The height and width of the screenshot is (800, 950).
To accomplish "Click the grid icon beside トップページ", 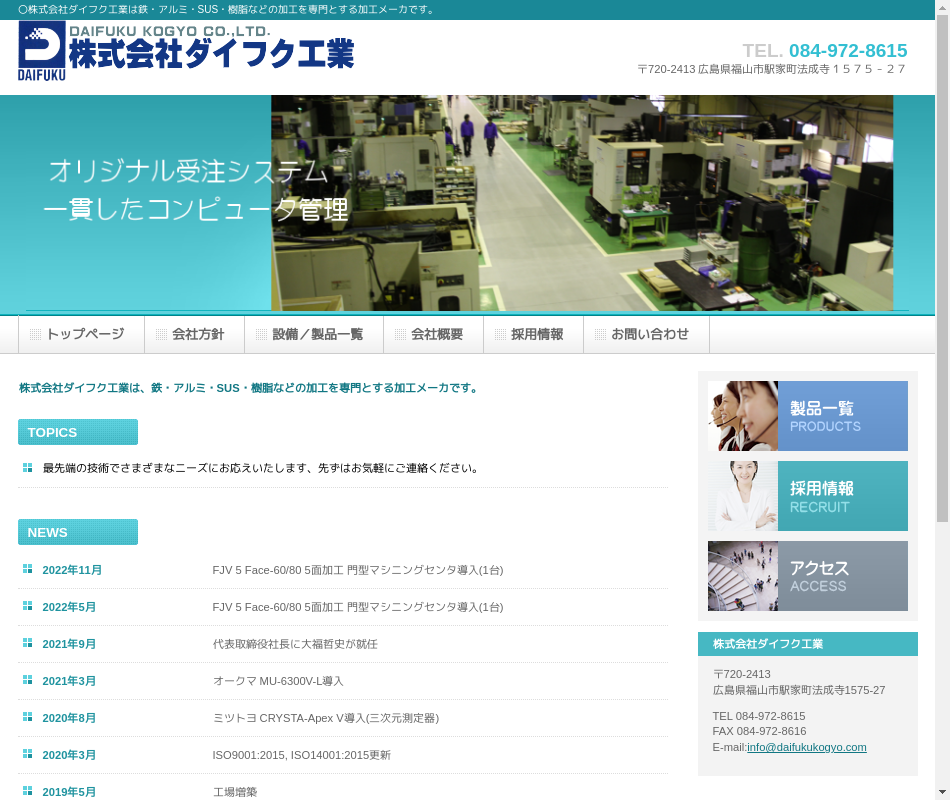I will pos(35,335).
